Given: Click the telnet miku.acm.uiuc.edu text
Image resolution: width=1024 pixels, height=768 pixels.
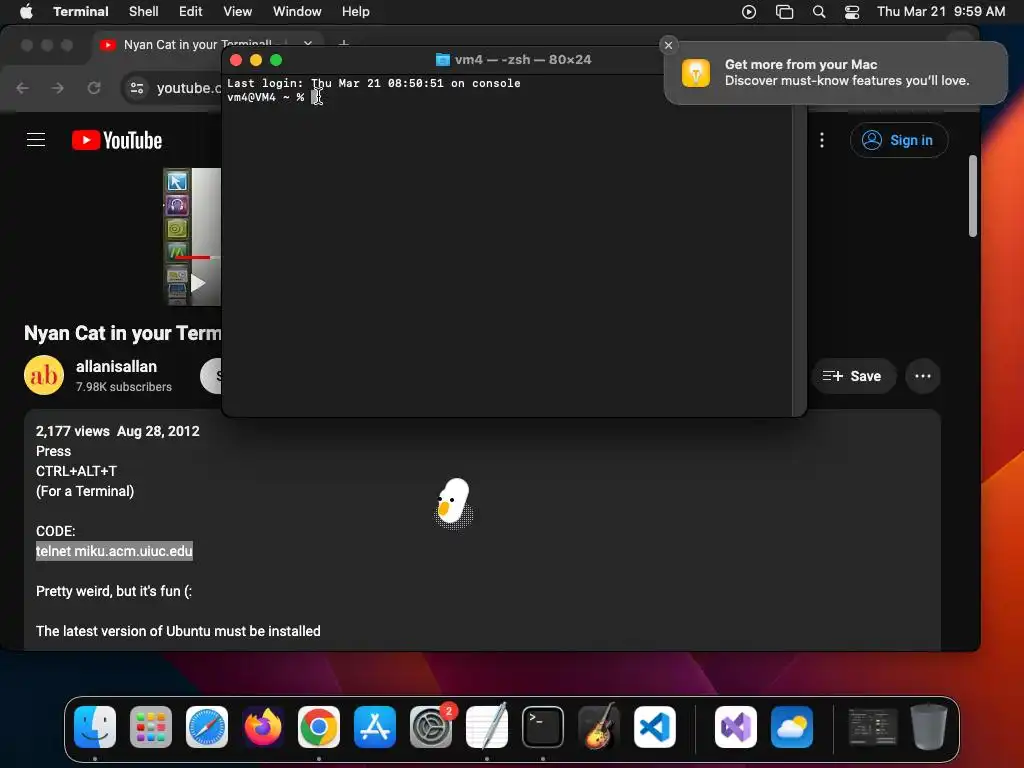Looking at the screenshot, I should click(114, 551).
